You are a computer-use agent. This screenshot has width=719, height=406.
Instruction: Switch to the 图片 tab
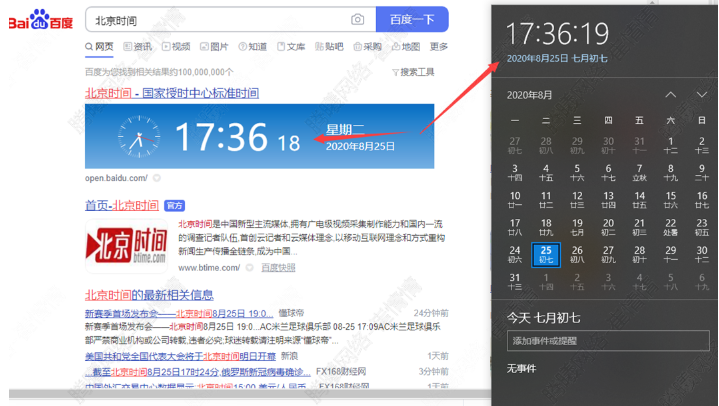[213, 46]
